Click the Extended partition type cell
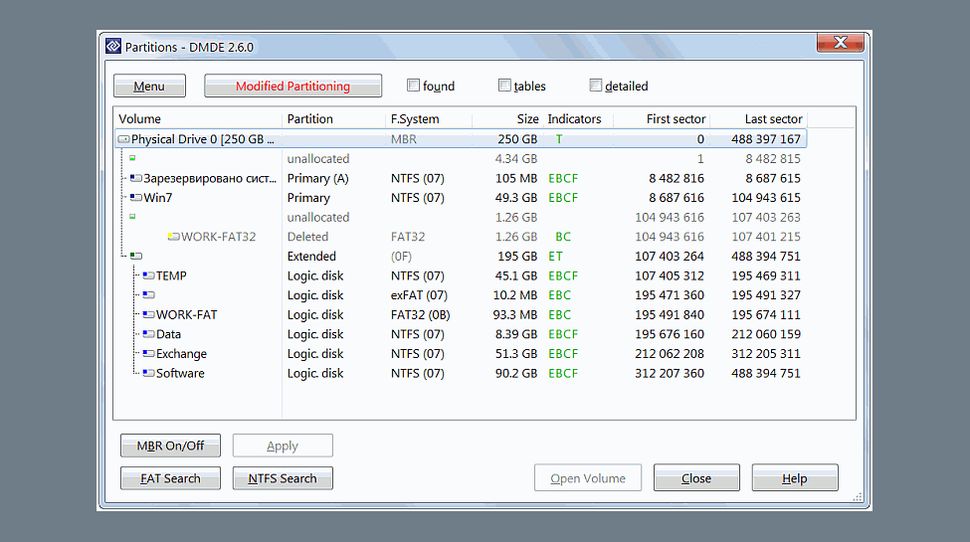This screenshot has height=542, width=970. click(312, 256)
